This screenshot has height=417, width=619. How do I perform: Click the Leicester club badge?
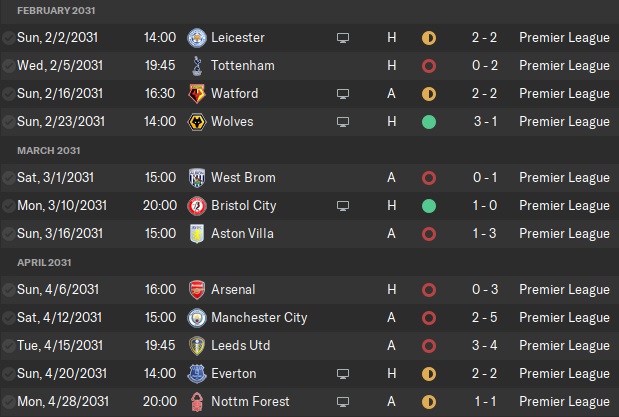coord(197,38)
